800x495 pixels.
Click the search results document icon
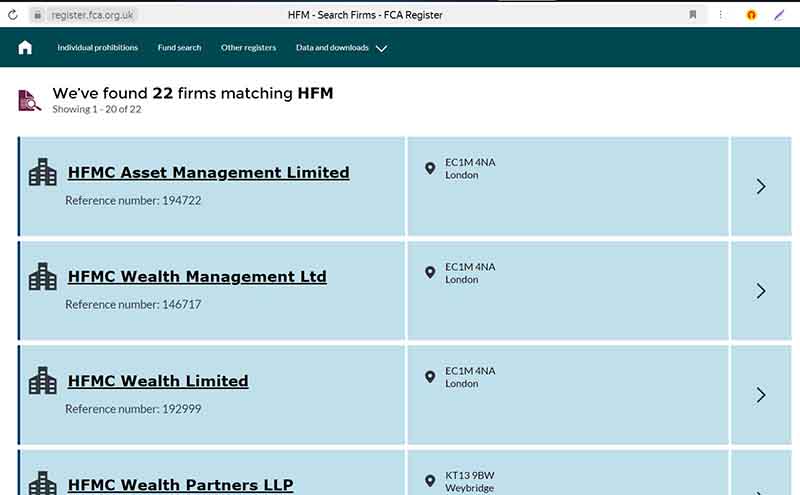pyautogui.click(x=29, y=101)
